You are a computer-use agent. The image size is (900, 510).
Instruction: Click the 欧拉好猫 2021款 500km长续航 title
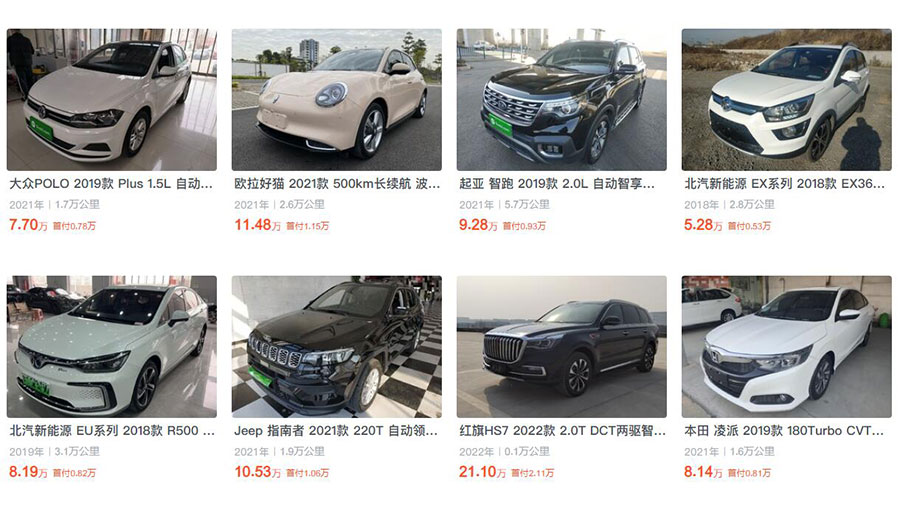tap(338, 184)
